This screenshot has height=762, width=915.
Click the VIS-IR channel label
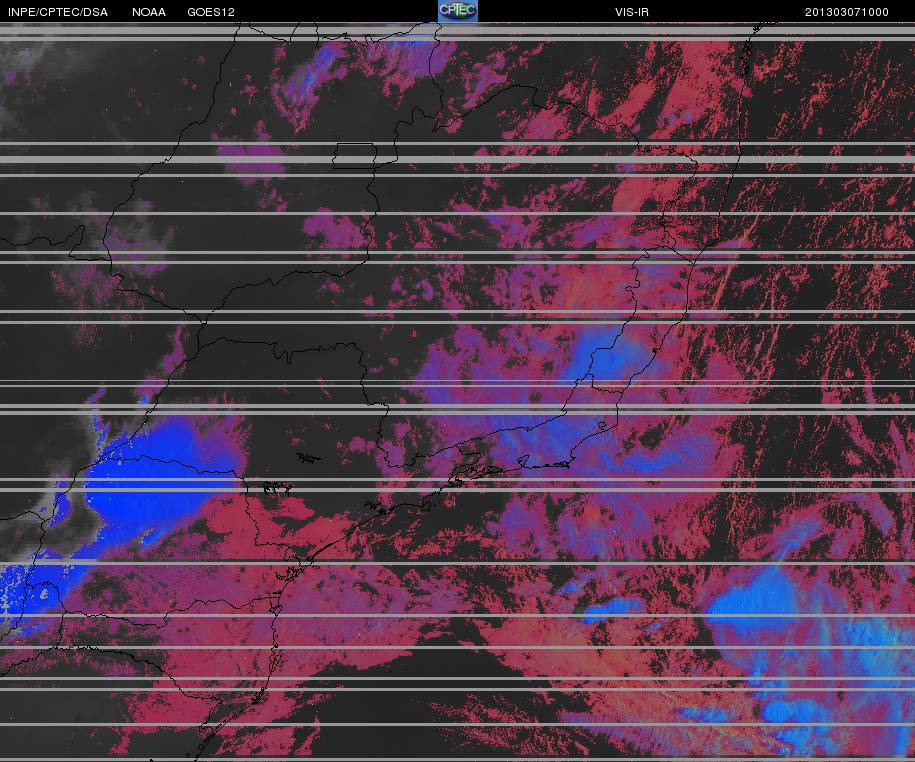click(x=631, y=12)
